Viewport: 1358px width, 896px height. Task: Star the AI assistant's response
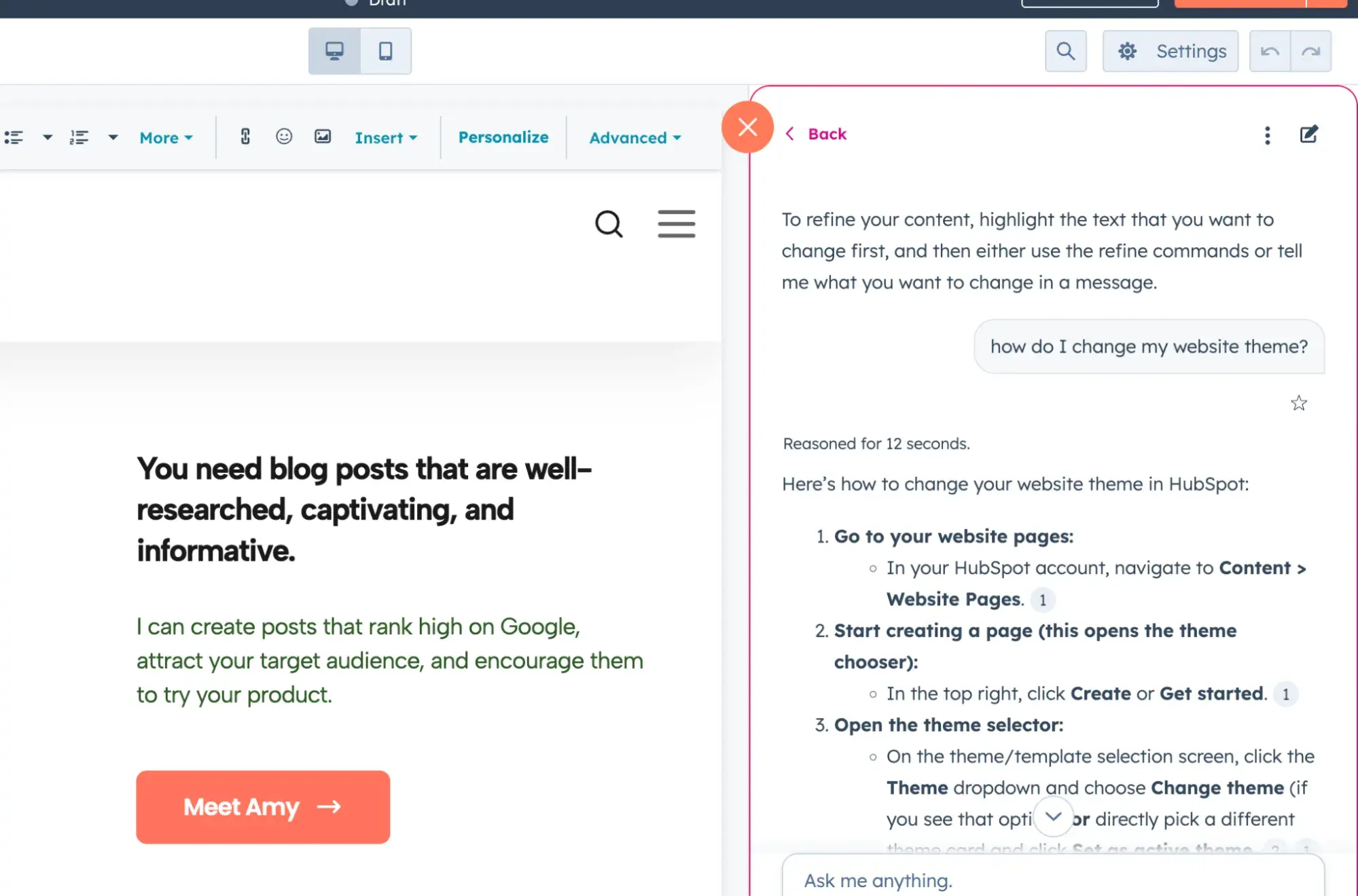1300,403
